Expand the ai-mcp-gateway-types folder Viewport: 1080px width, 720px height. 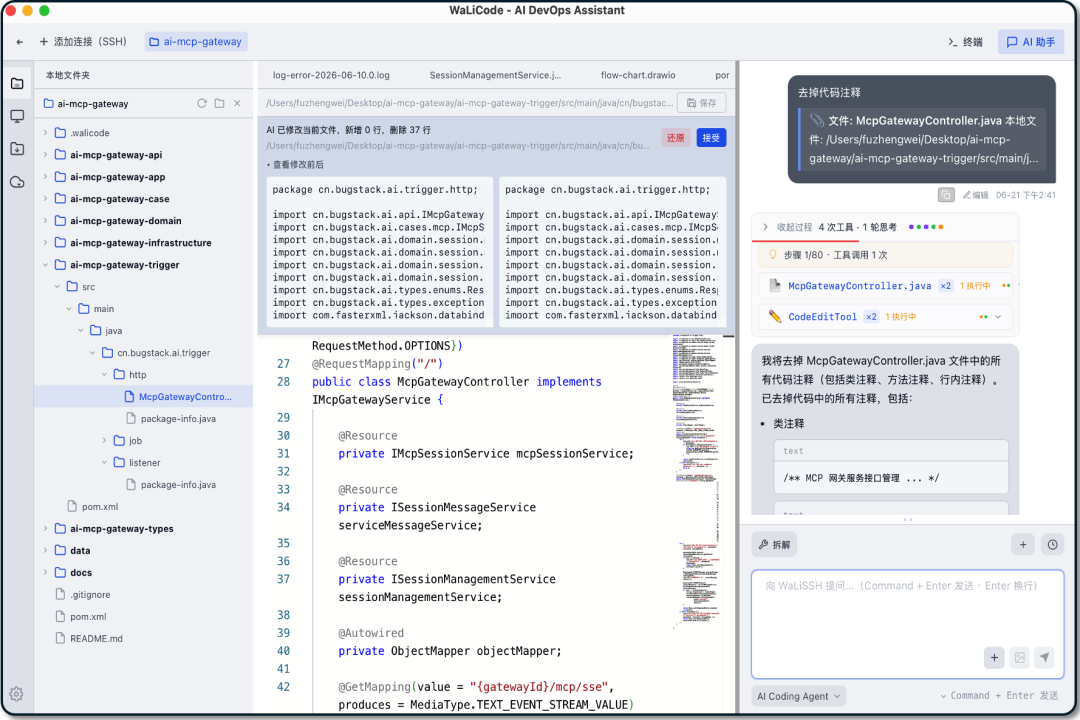[x=45, y=529]
